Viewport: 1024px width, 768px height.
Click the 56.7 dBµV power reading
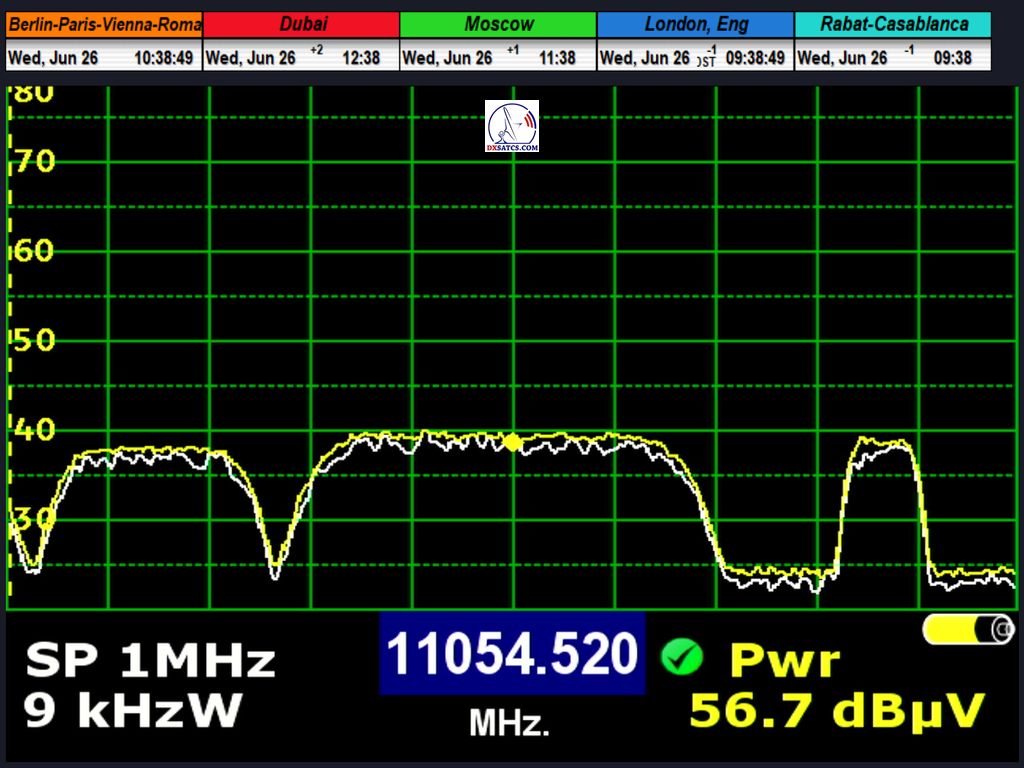[x=837, y=711]
